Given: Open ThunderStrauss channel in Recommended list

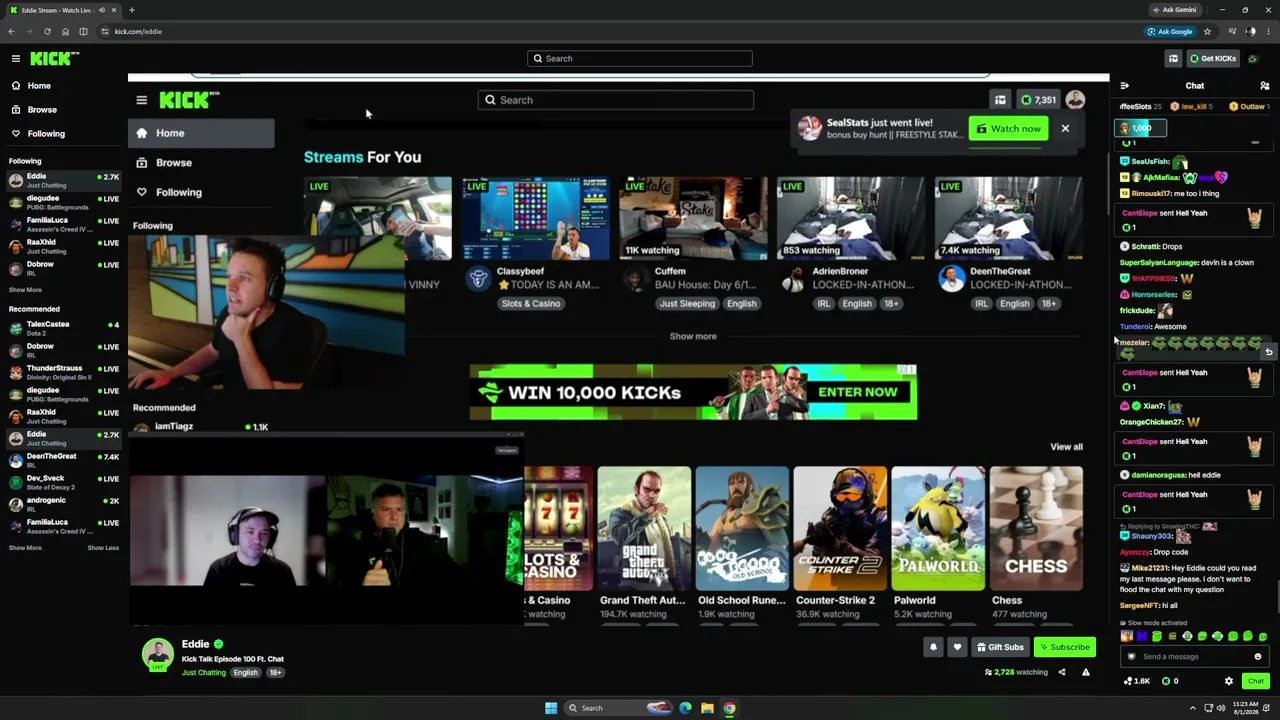Looking at the screenshot, I should pyautogui.click(x=62, y=372).
